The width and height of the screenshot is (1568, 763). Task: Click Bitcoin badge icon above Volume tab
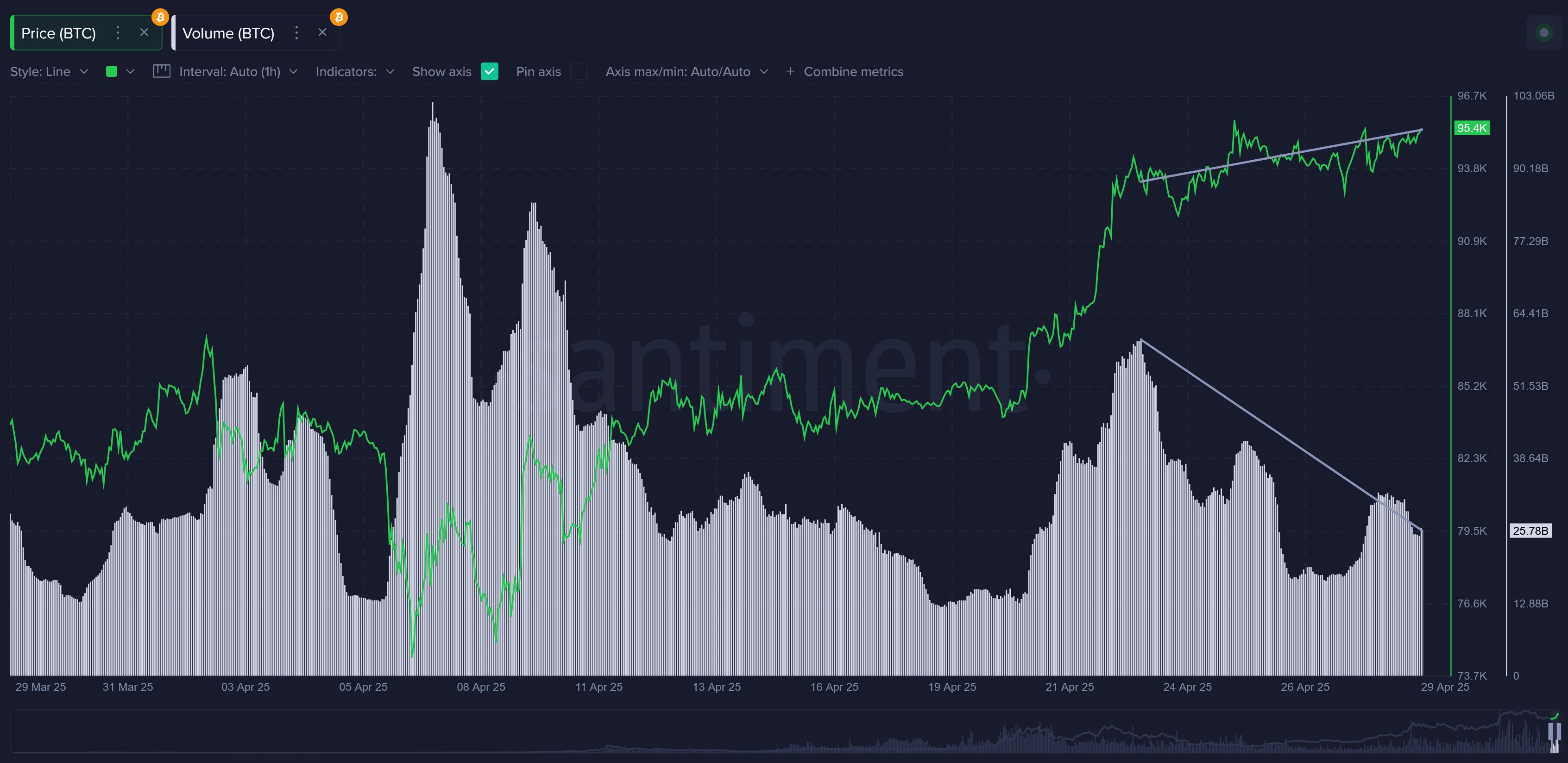click(339, 16)
